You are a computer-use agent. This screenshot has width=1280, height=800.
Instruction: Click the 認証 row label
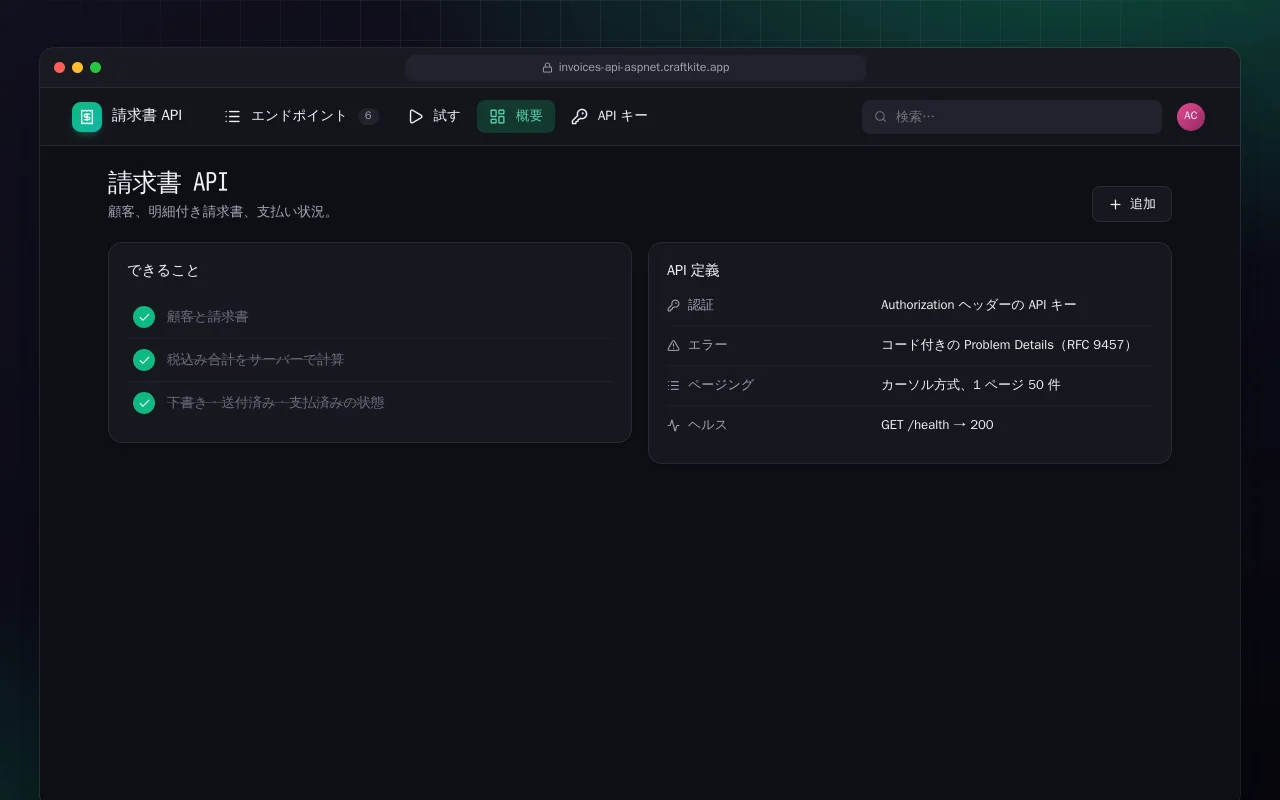701,305
